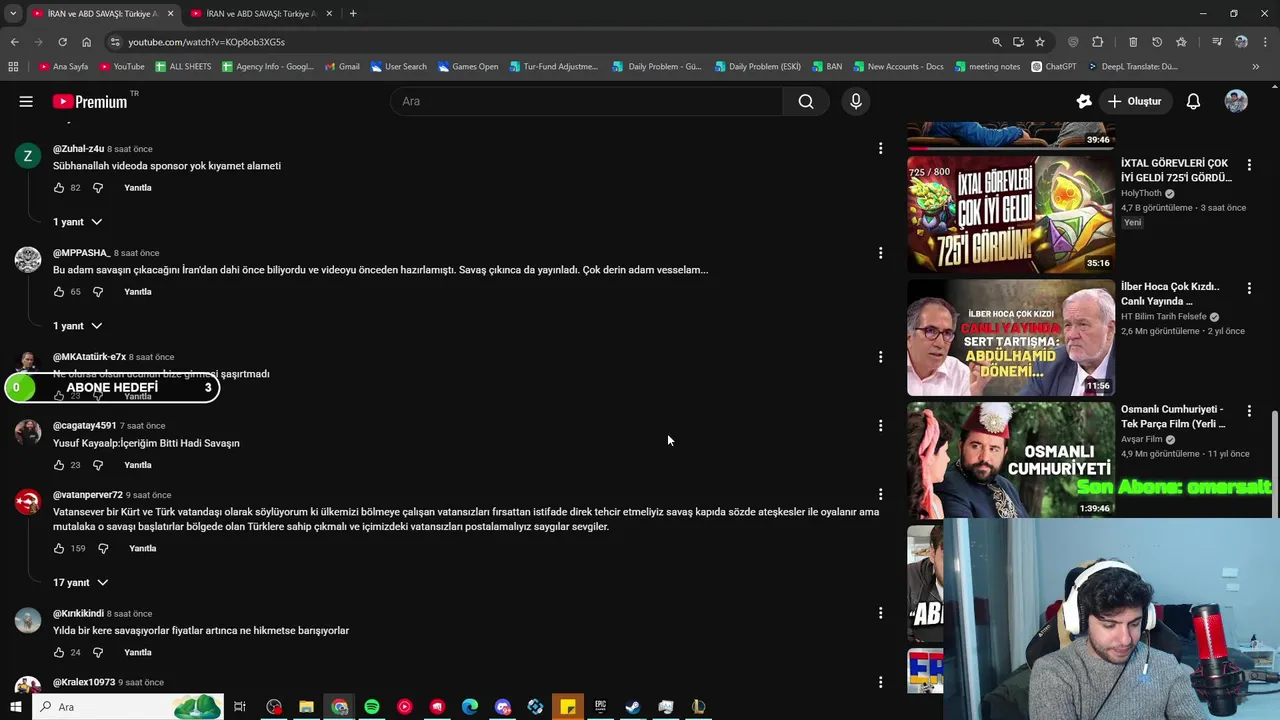Click the search magnifier button

coord(806,101)
